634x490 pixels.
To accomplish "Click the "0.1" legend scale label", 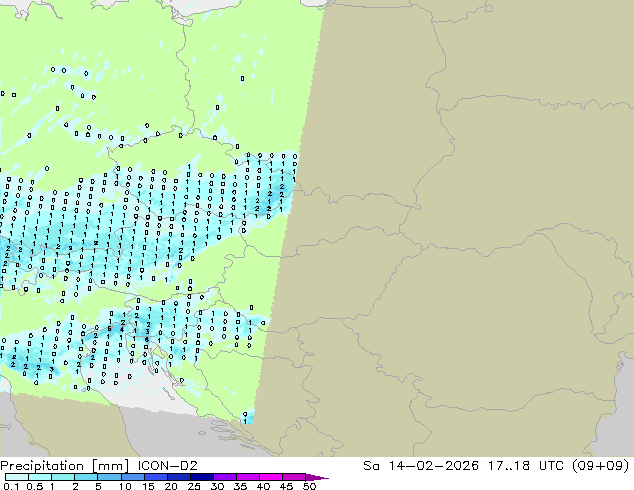I will 12,486.
